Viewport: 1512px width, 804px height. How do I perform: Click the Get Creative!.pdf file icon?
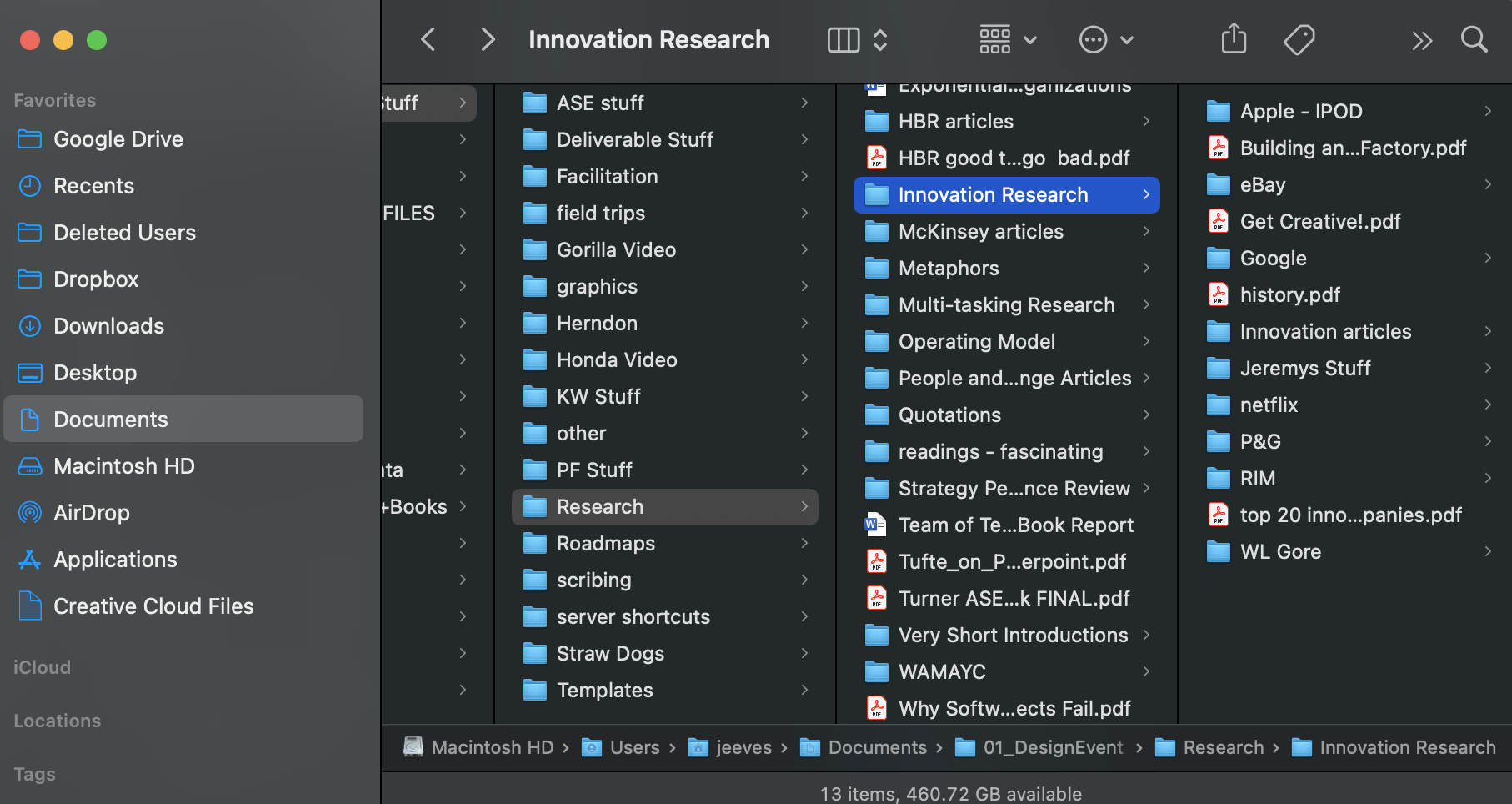[1219, 221]
